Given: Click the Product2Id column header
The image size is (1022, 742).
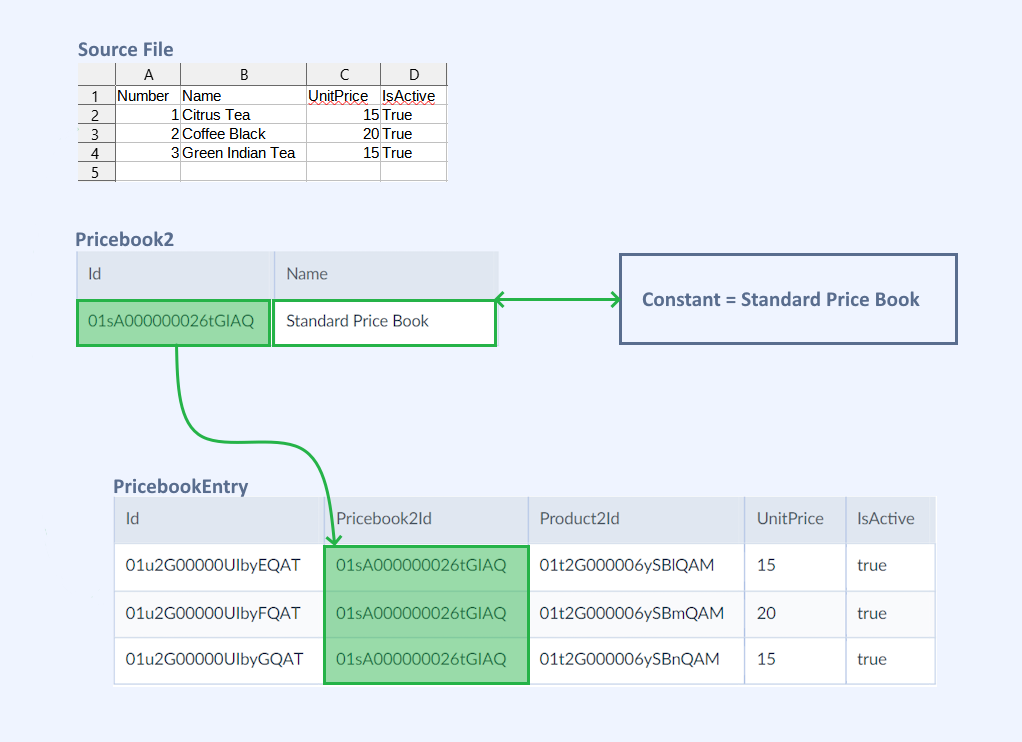Looking at the screenshot, I should pos(636,520).
